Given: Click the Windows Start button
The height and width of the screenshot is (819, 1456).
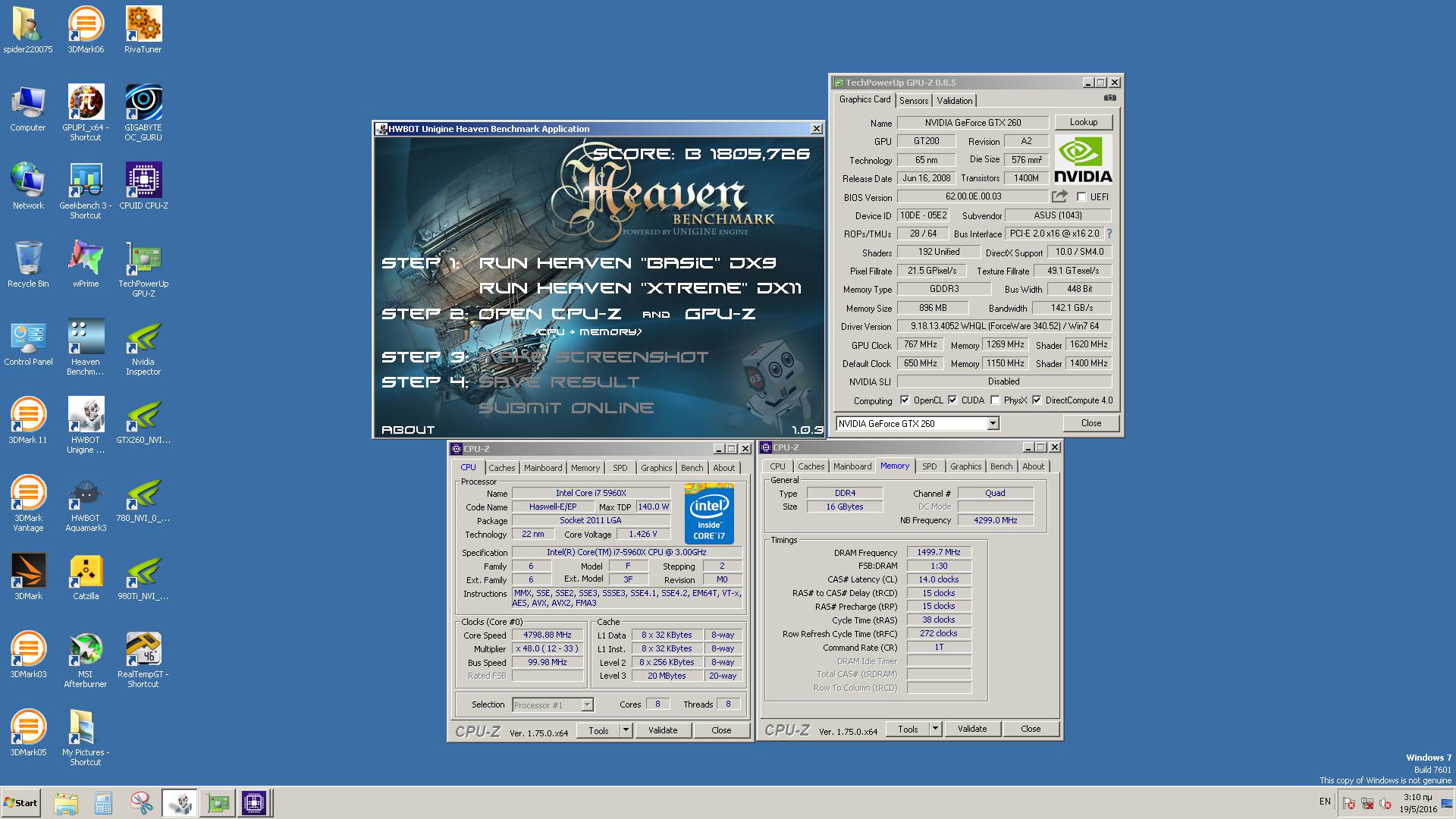Looking at the screenshot, I should 20,803.
